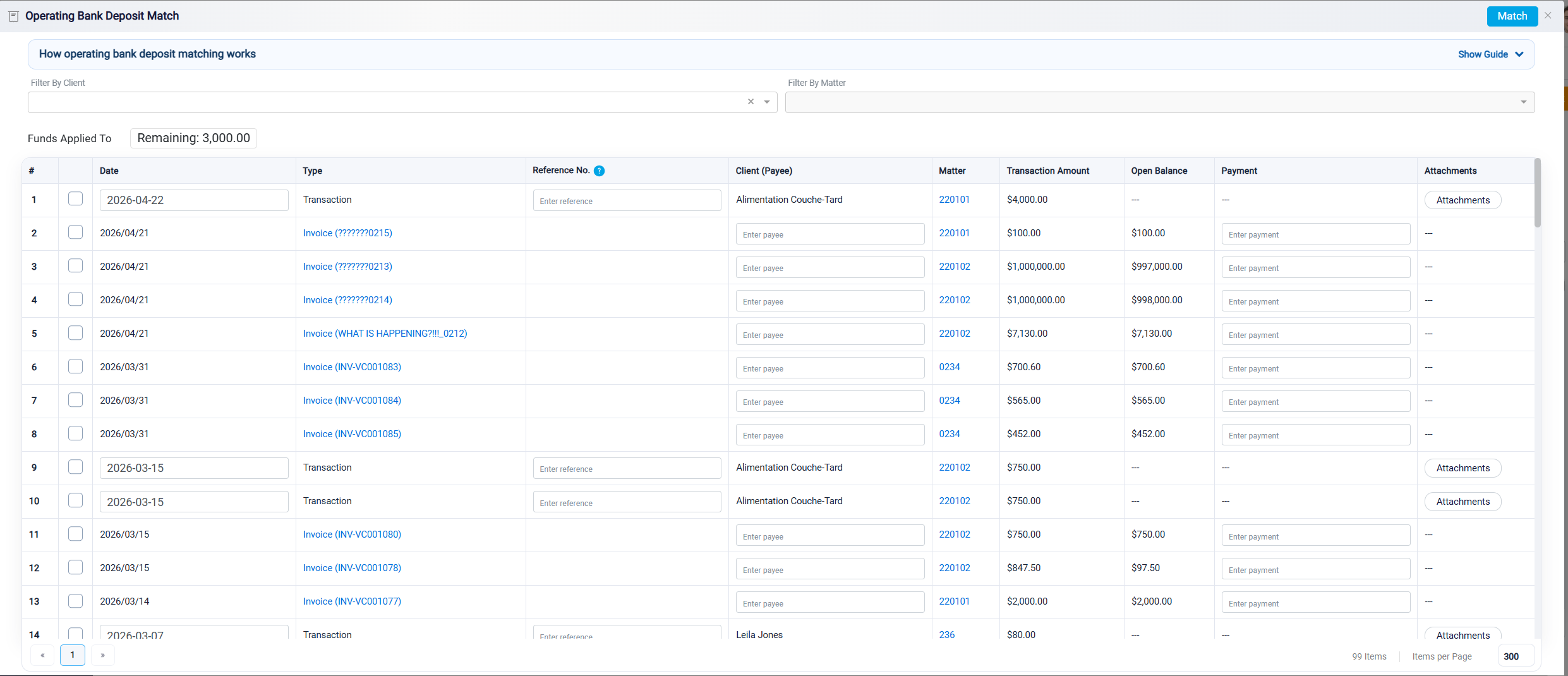The height and width of the screenshot is (676, 1568).
Task: Select checkbox for Invoice (INV-VC001077)
Action: point(75,601)
